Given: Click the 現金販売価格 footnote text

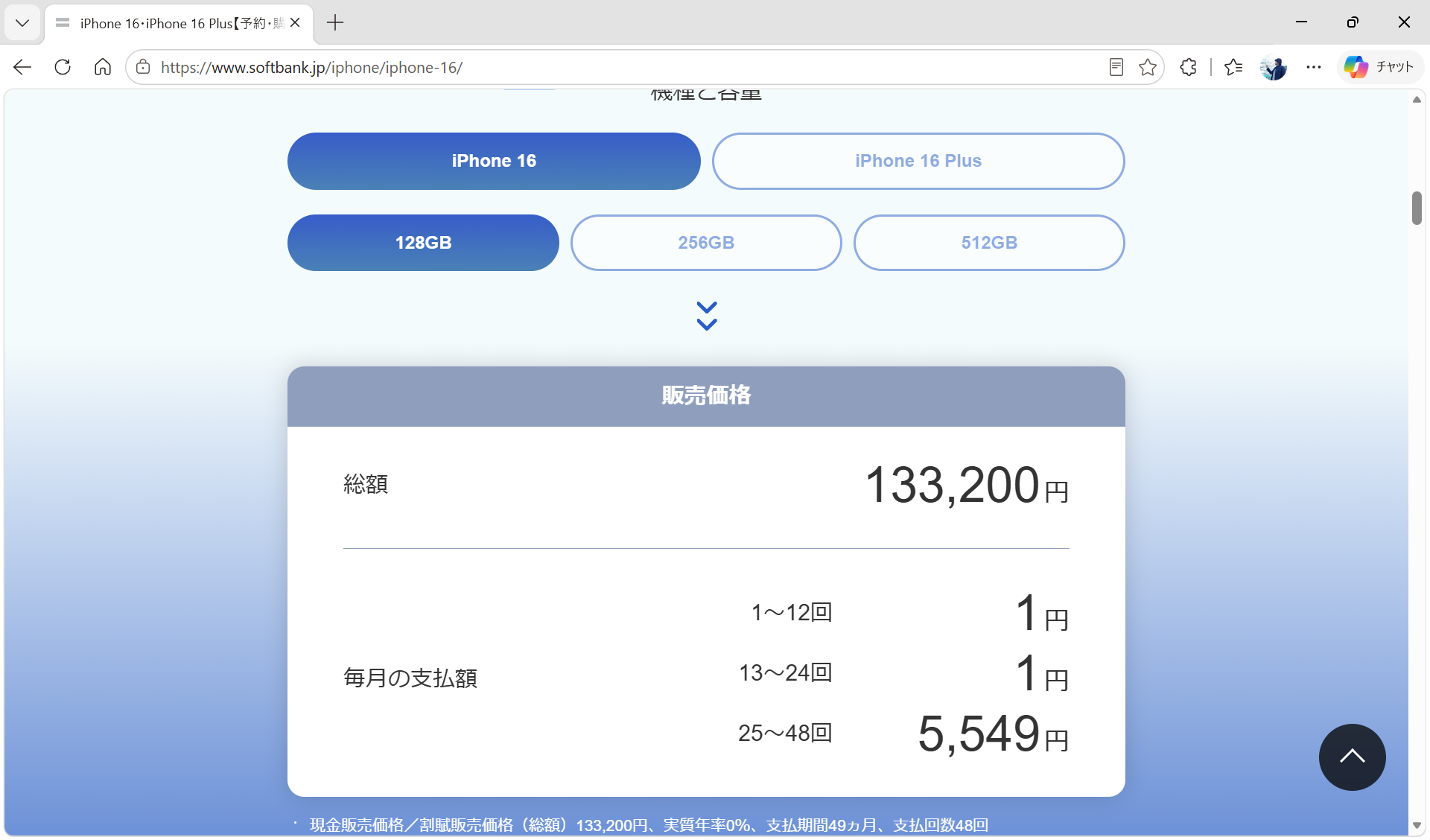Looking at the screenshot, I should [649, 825].
